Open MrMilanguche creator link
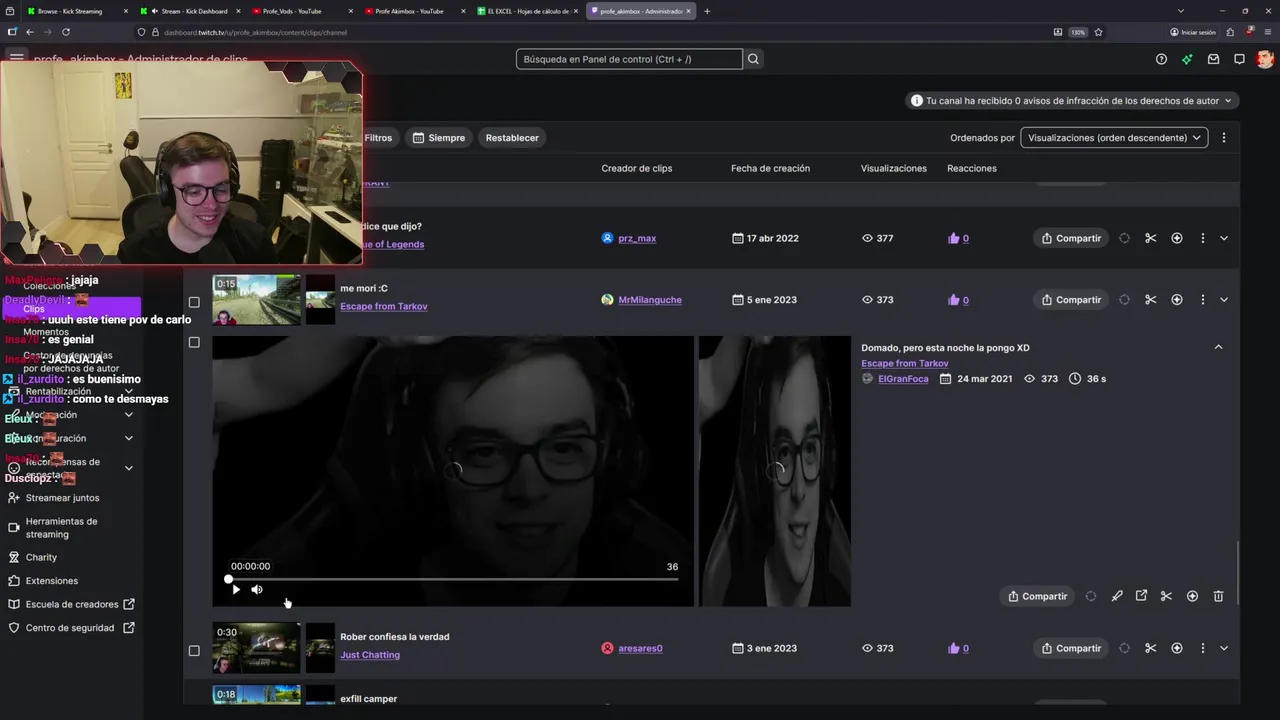1280x720 pixels. tap(650, 300)
